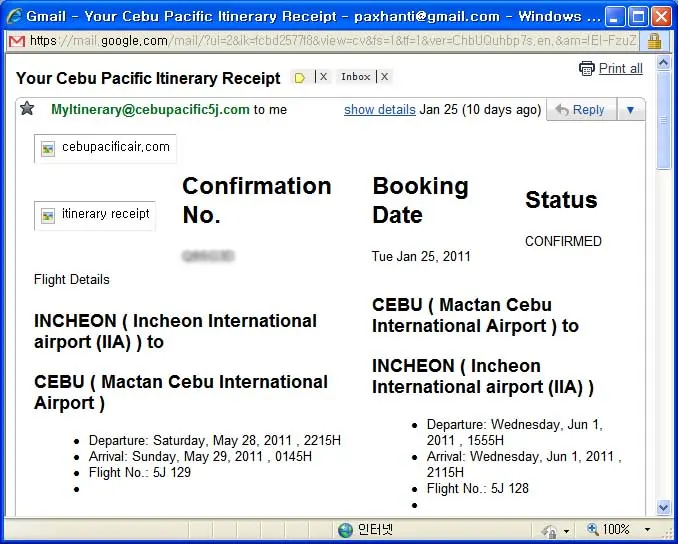The height and width of the screenshot is (544, 678).
Task: Click the CONFIRMED status text
Action: coord(563,241)
